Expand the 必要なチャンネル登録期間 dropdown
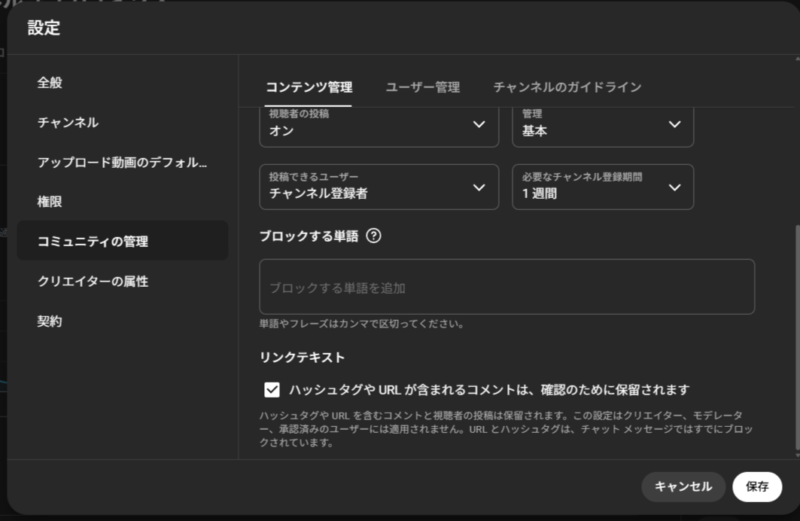This screenshot has width=800, height=521. click(603, 187)
